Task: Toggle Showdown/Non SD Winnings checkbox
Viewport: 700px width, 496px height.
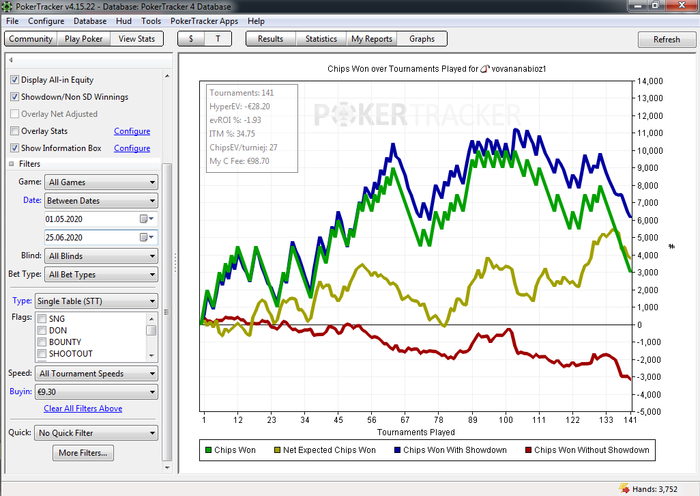Action: 14,96
